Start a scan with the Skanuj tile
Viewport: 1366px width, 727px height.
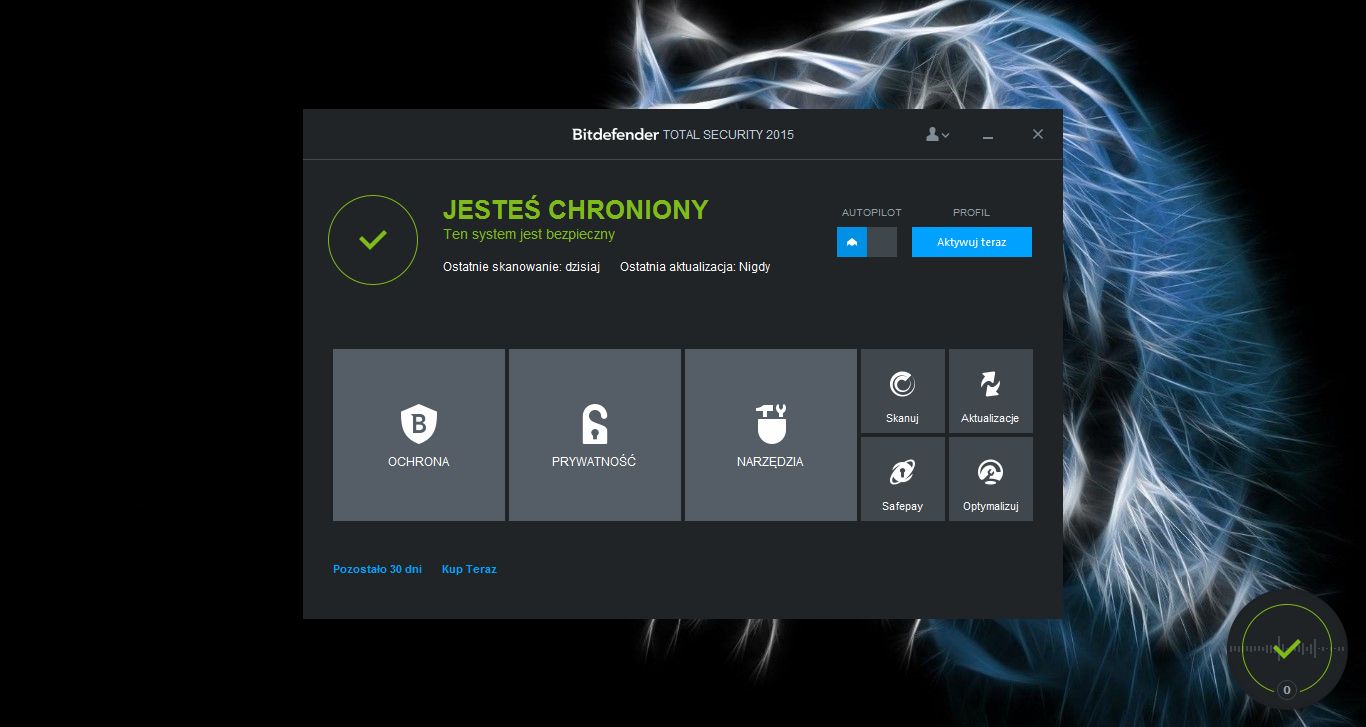point(903,391)
